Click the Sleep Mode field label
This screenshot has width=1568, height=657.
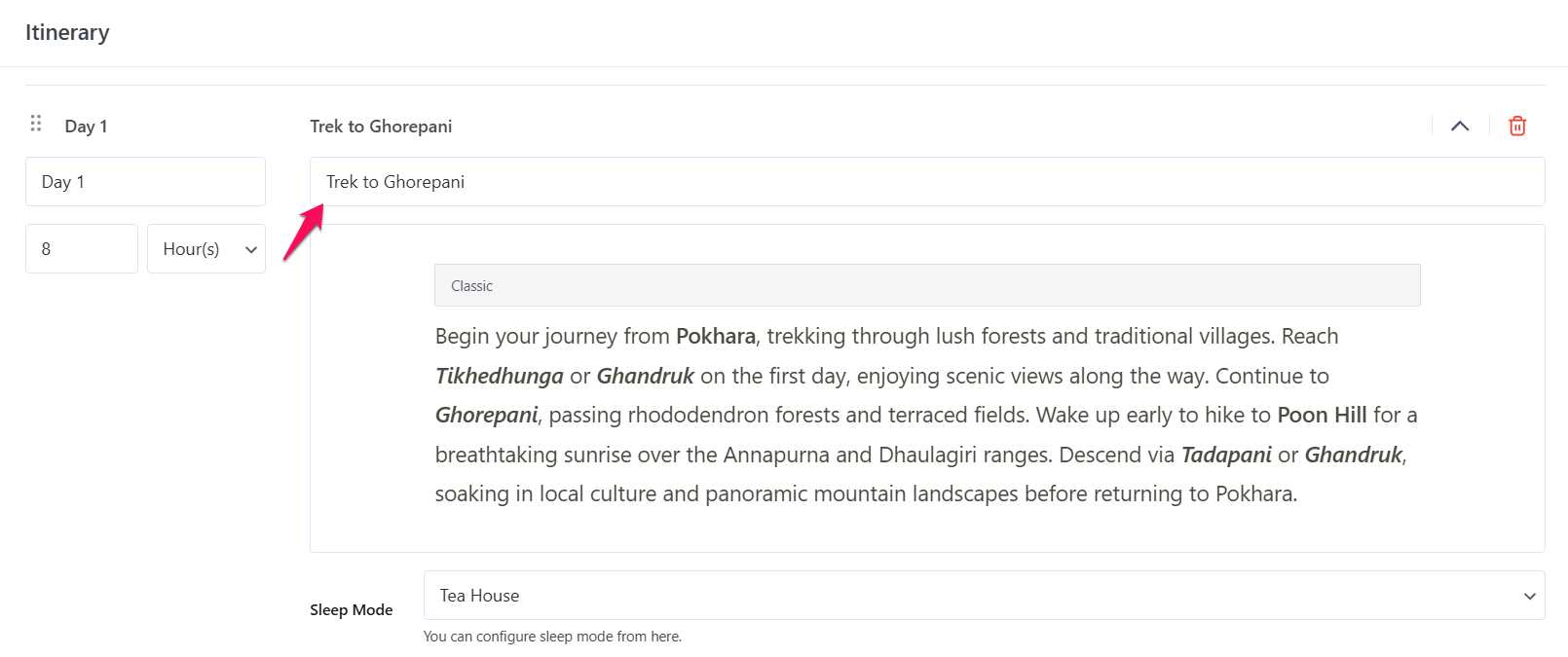[351, 610]
